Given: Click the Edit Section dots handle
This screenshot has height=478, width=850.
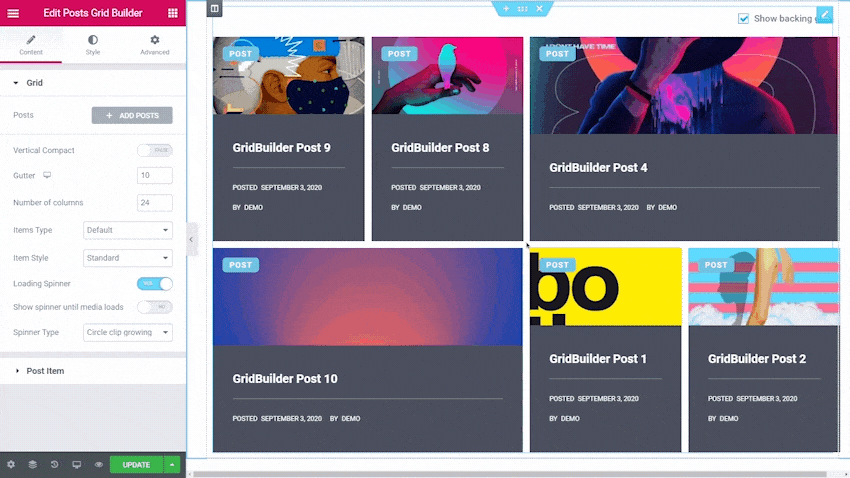Looking at the screenshot, I should pos(523,9).
